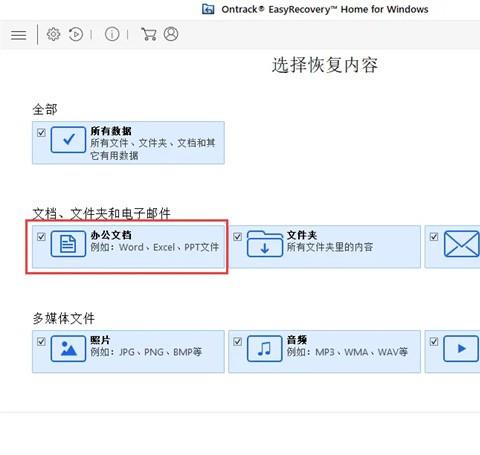Screen dimensions: 480x455
Task: Uncheck the 所有数据 checkbox
Action: (41, 133)
